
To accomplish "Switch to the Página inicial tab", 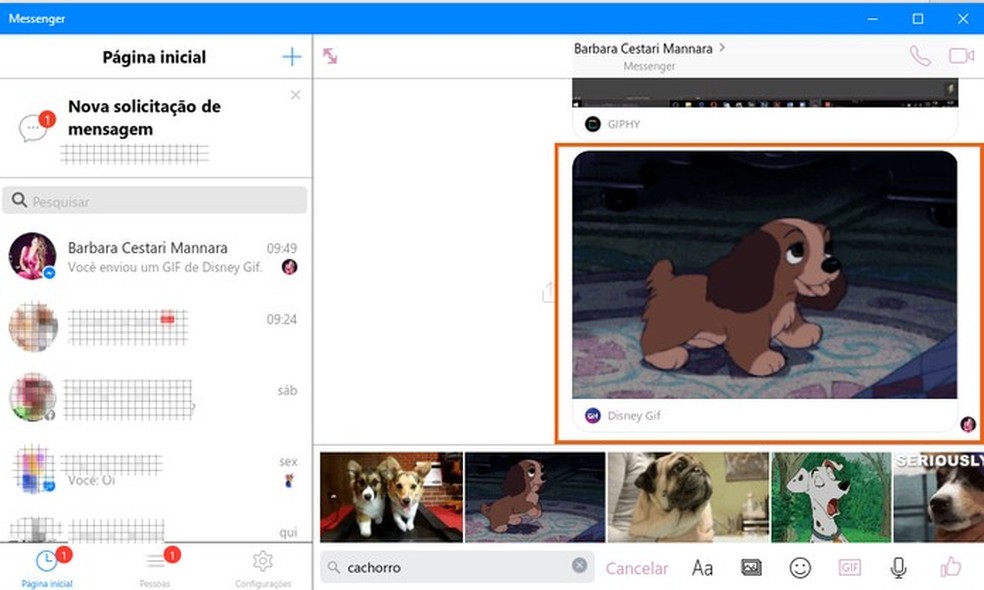I will (46, 565).
